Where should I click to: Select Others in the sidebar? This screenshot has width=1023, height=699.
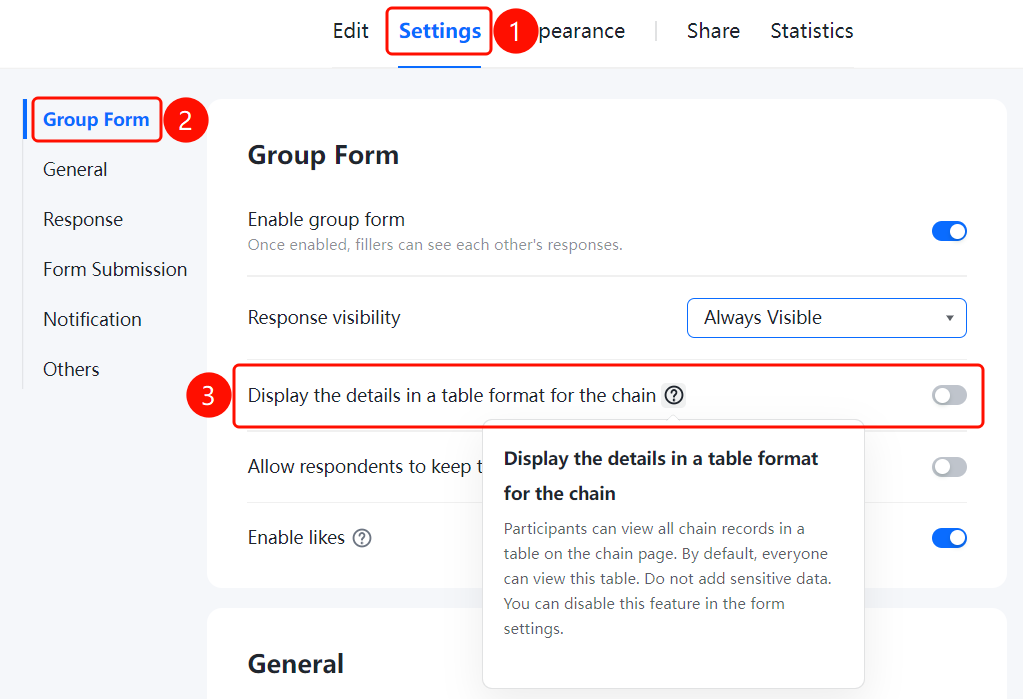(x=71, y=369)
